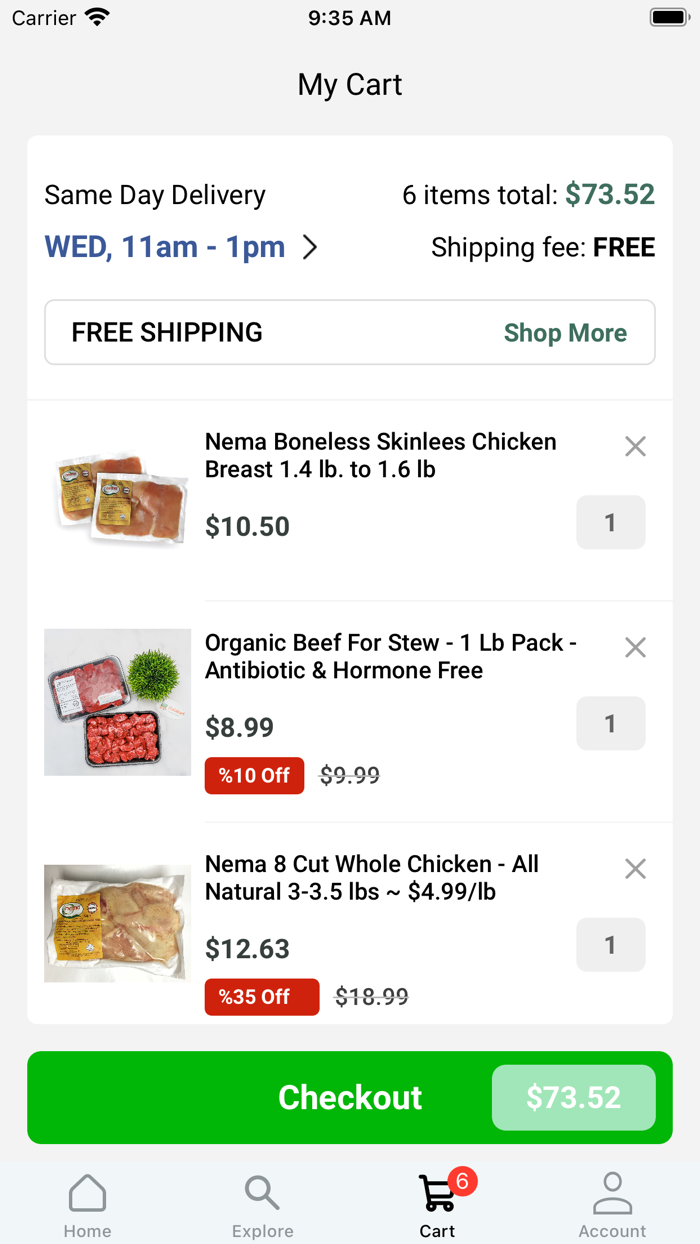Viewport: 700px width, 1244px height.
Task: Open the whole chicken quantity selector
Action: coord(611,944)
